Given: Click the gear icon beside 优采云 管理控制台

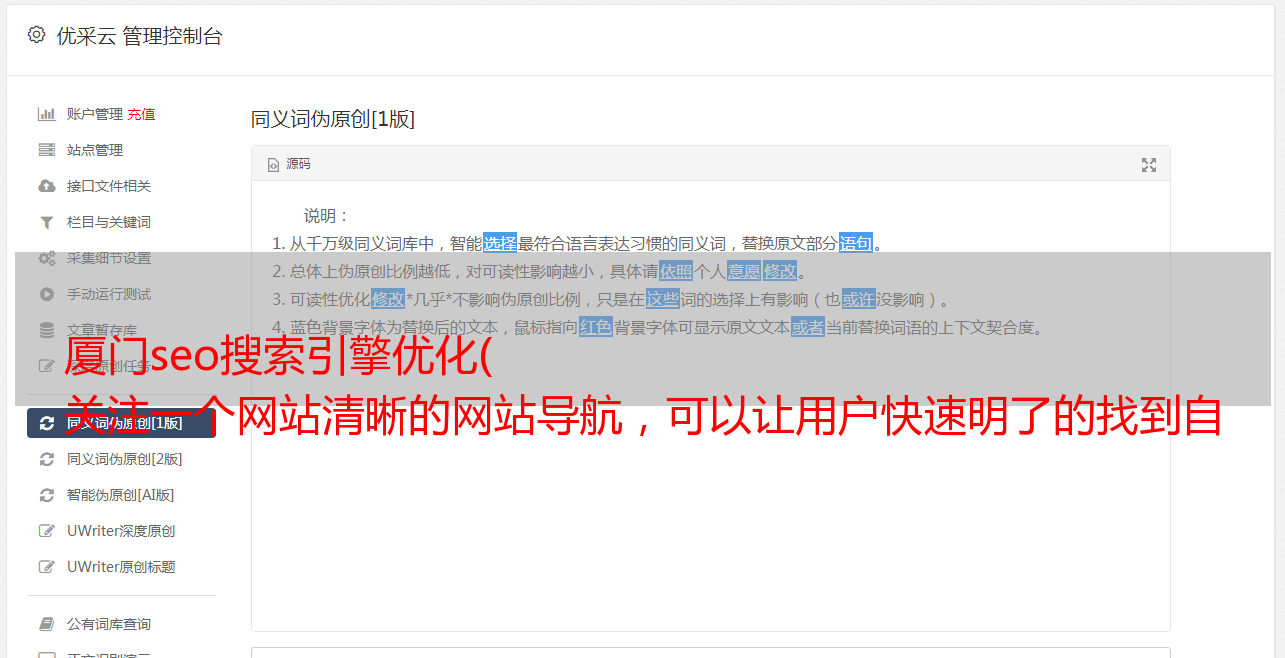Looking at the screenshot, I should 37,35.
